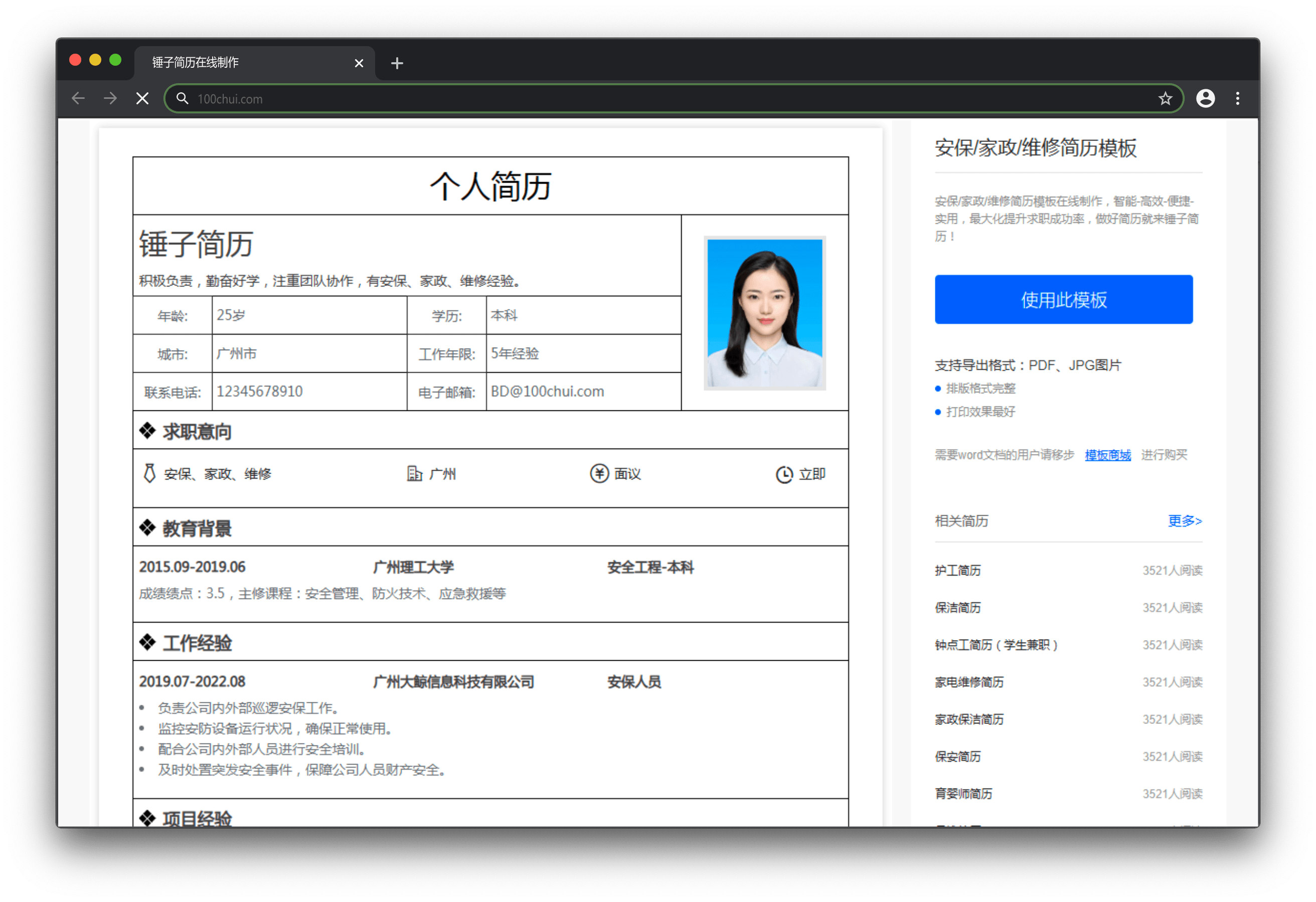
Task: Click the 个人简历 title
Action: tap(490, 187)
